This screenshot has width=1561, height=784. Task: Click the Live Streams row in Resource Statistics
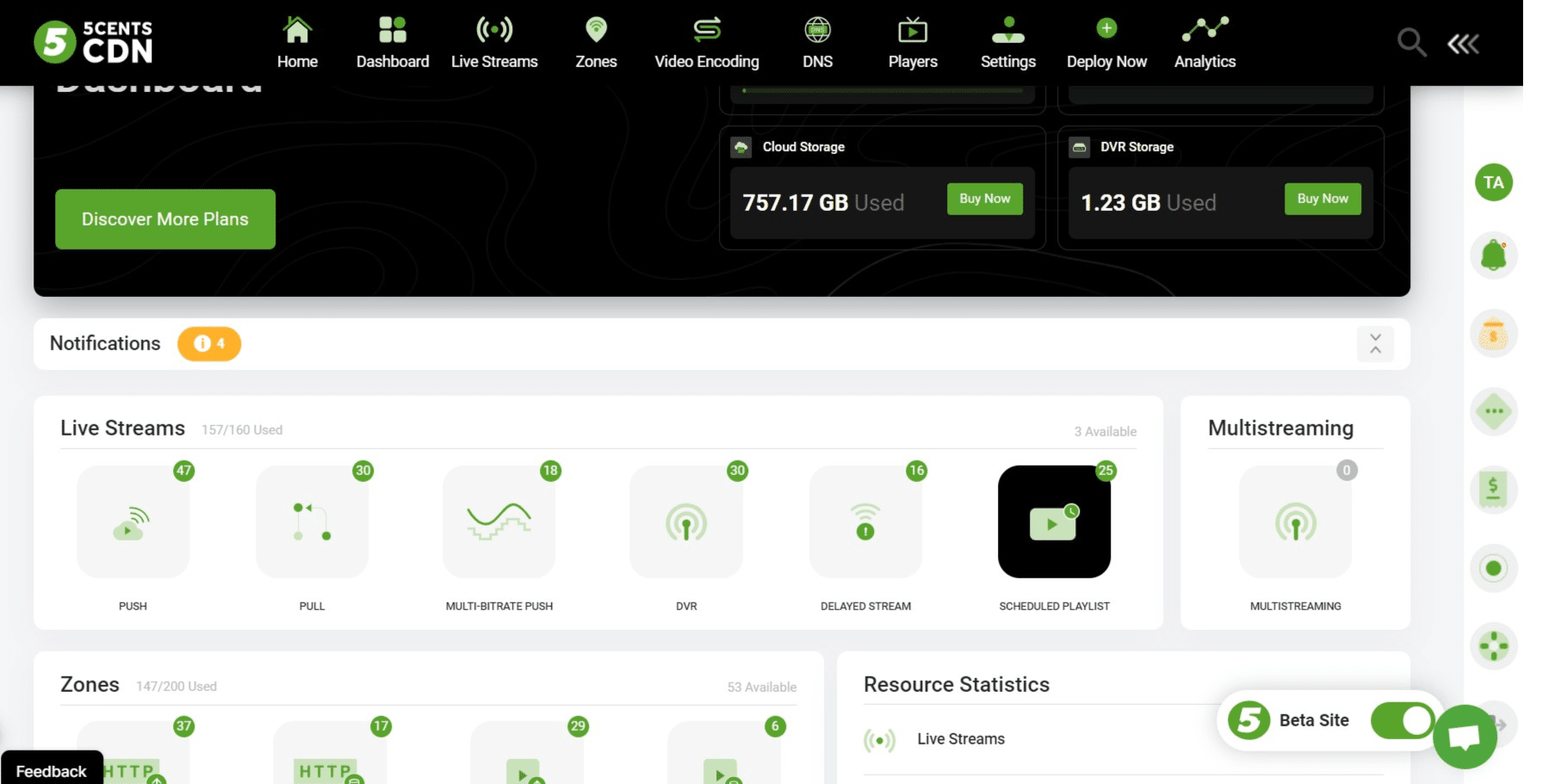coord(1124,739)
